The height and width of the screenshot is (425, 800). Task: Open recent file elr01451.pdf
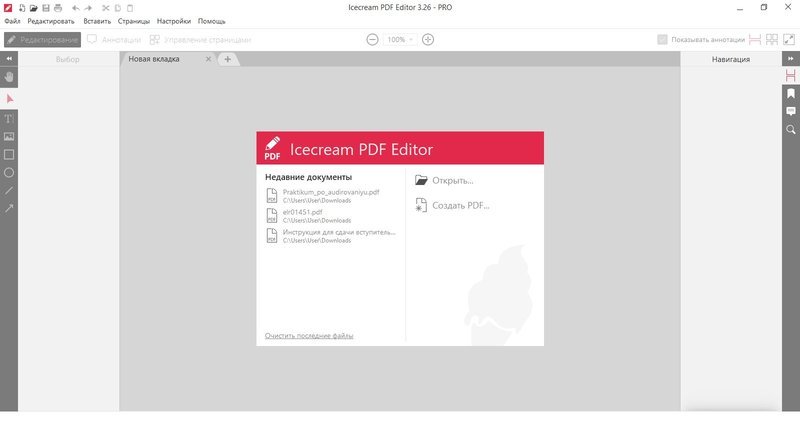click(x=309, y=216)
